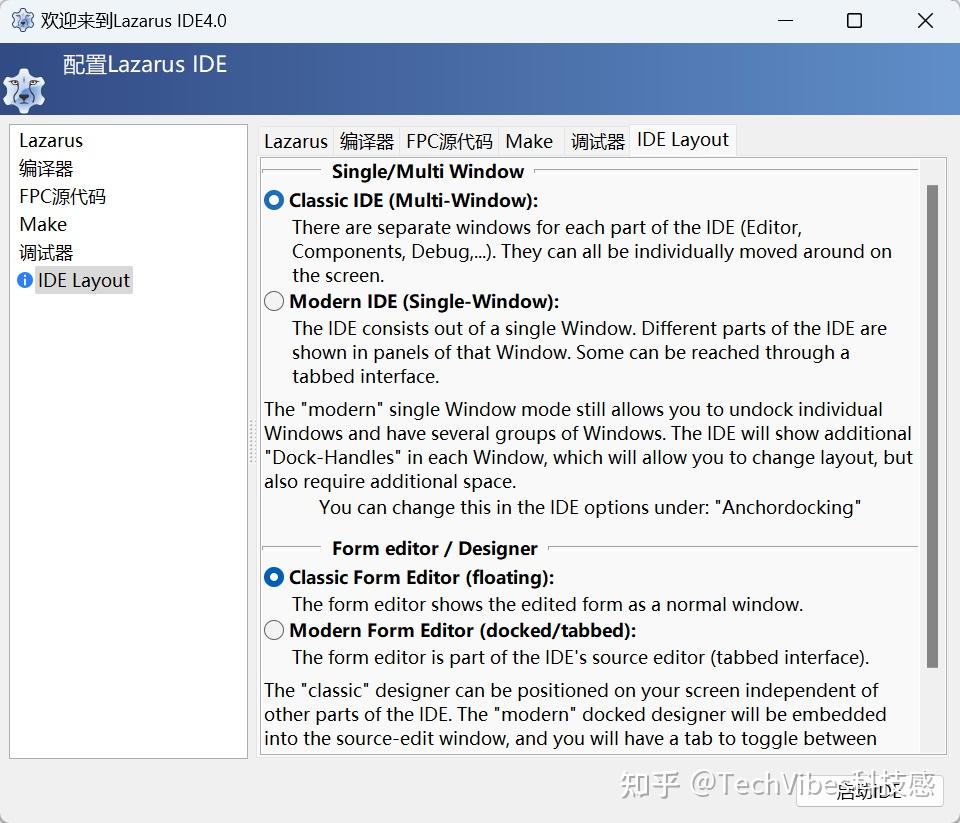Viewport: 960px width, 823px height.
Task: Switch to the 编译器 tab
Action: [366, 140]
